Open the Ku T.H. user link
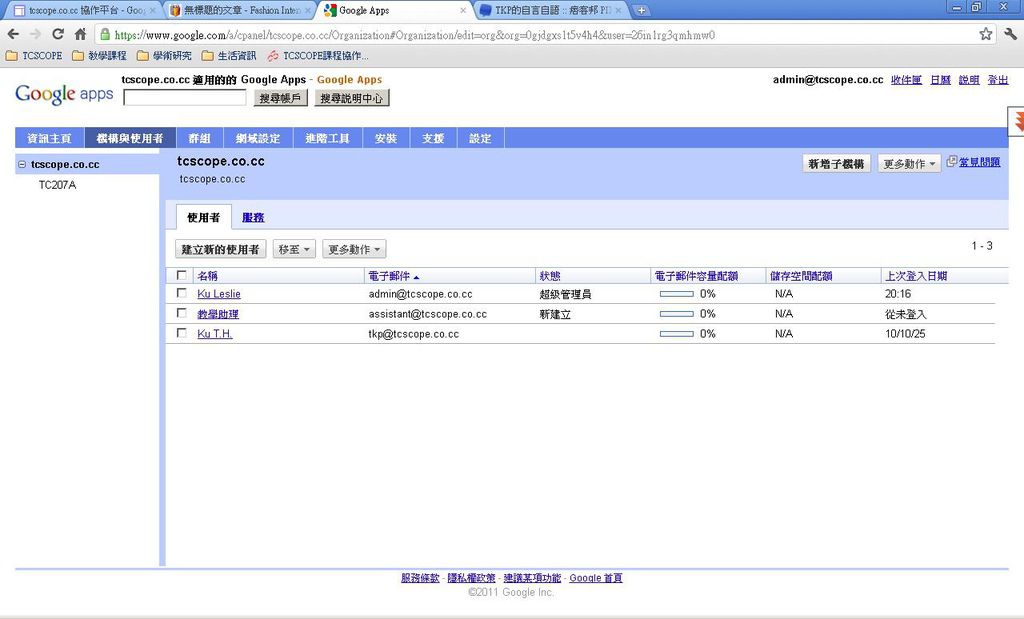This screenshot has width=1024, height=619. click(215, 334)
